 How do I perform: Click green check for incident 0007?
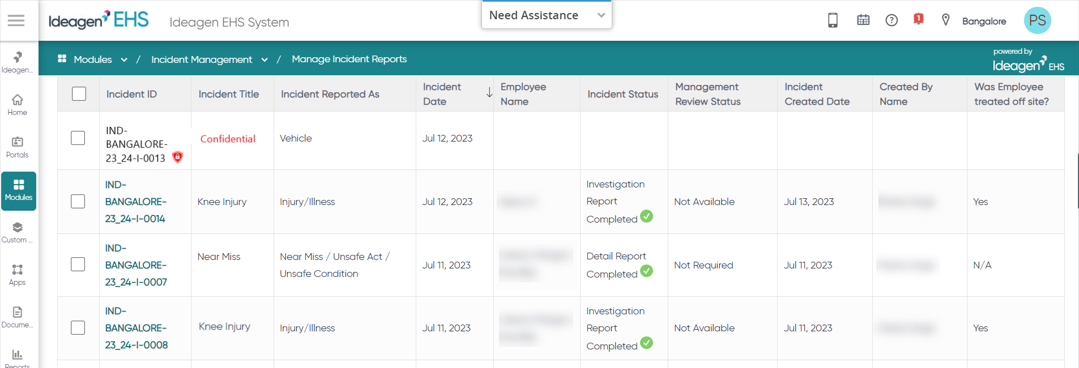click(x=646, y=271)
